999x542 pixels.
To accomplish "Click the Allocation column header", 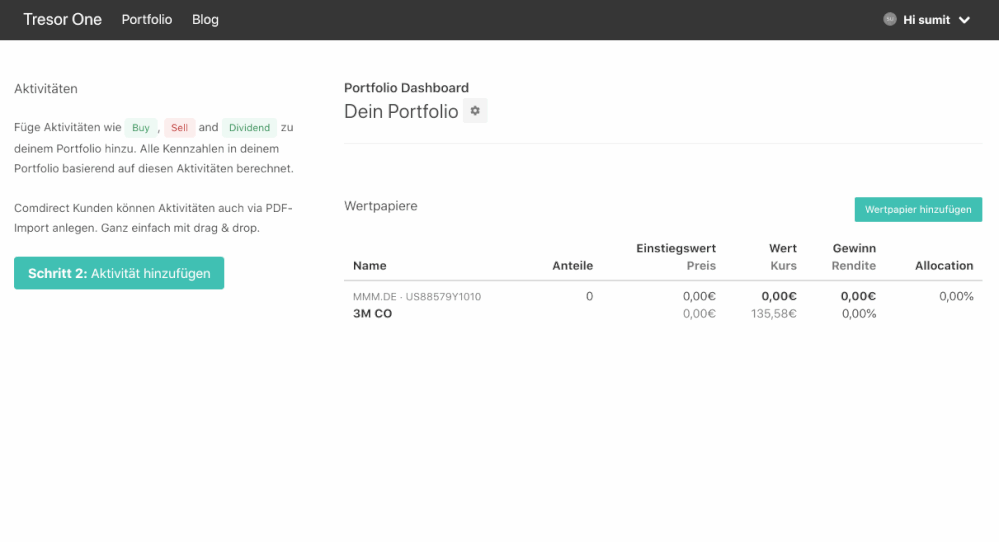I will 943,266.
